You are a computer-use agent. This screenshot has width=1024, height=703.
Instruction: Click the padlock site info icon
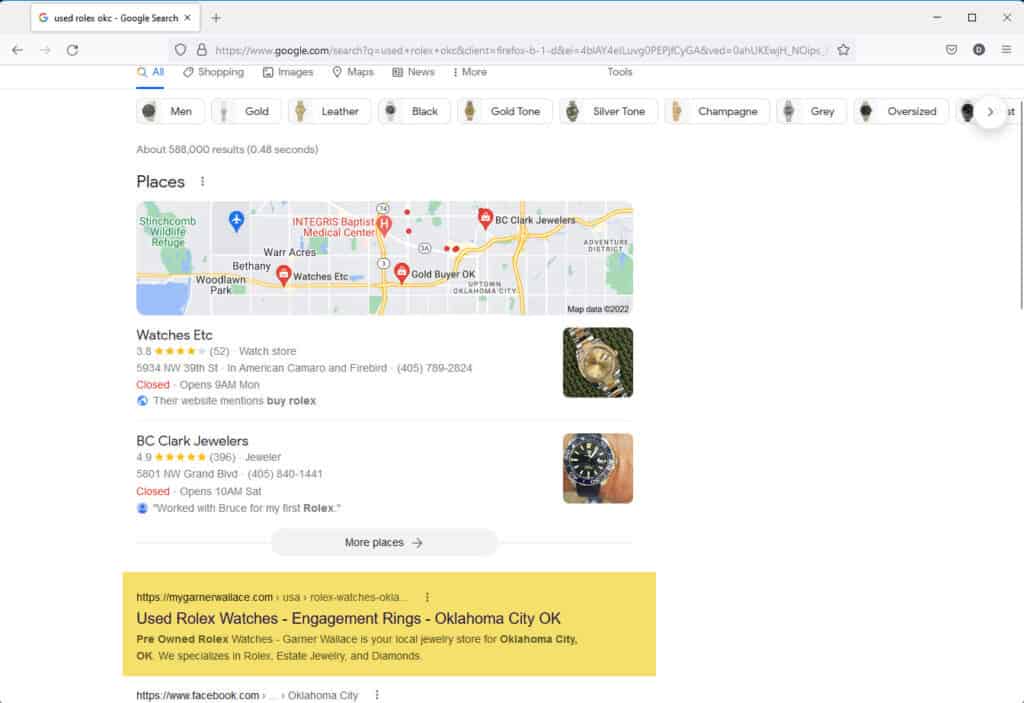(x=202, y=50)
